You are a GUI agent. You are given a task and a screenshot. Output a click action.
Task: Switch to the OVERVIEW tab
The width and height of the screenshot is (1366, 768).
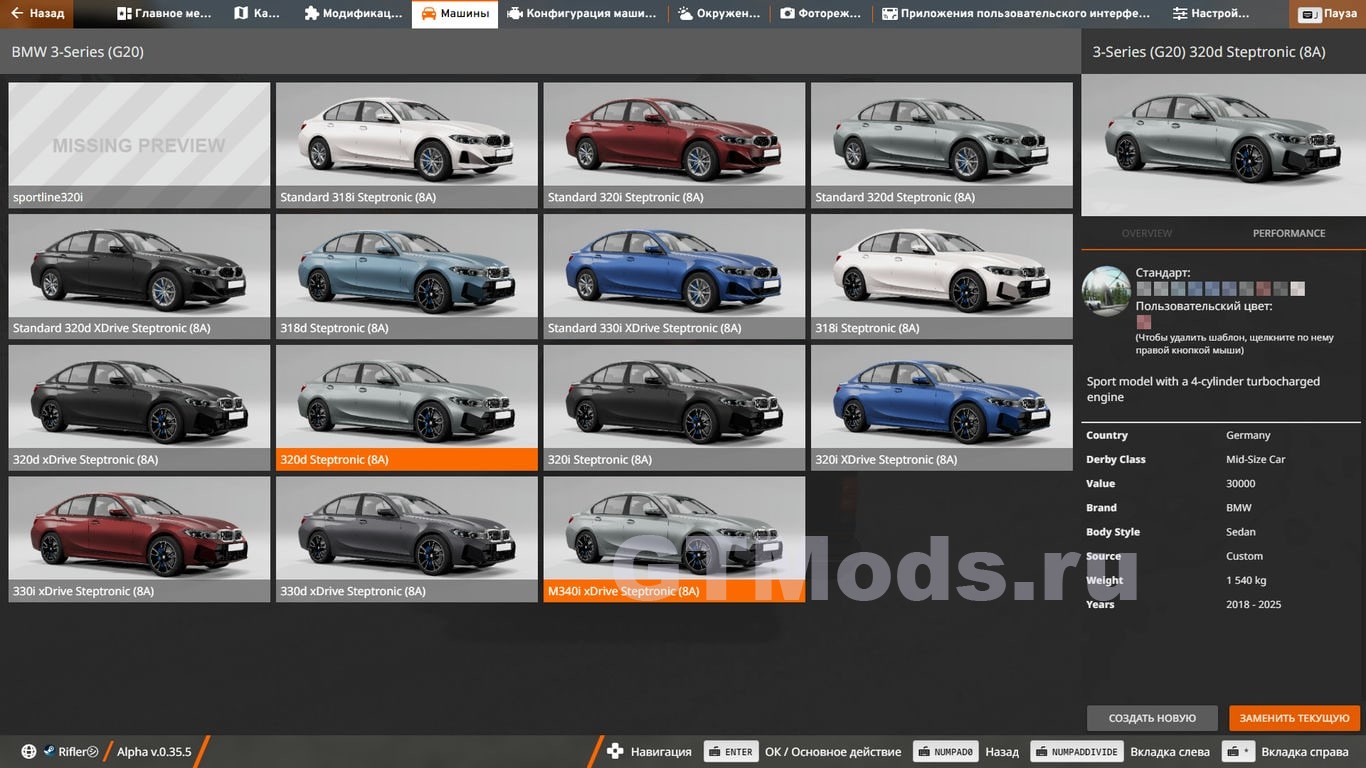click(1146, 233)
